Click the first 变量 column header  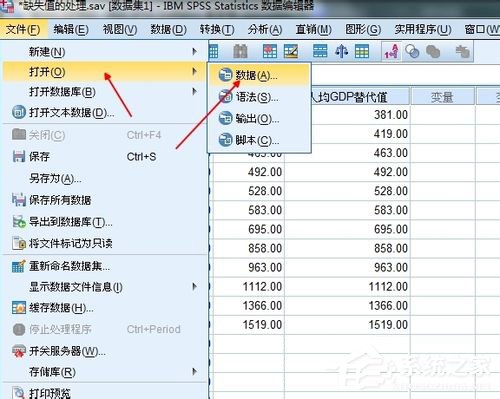tap(443, 97)
